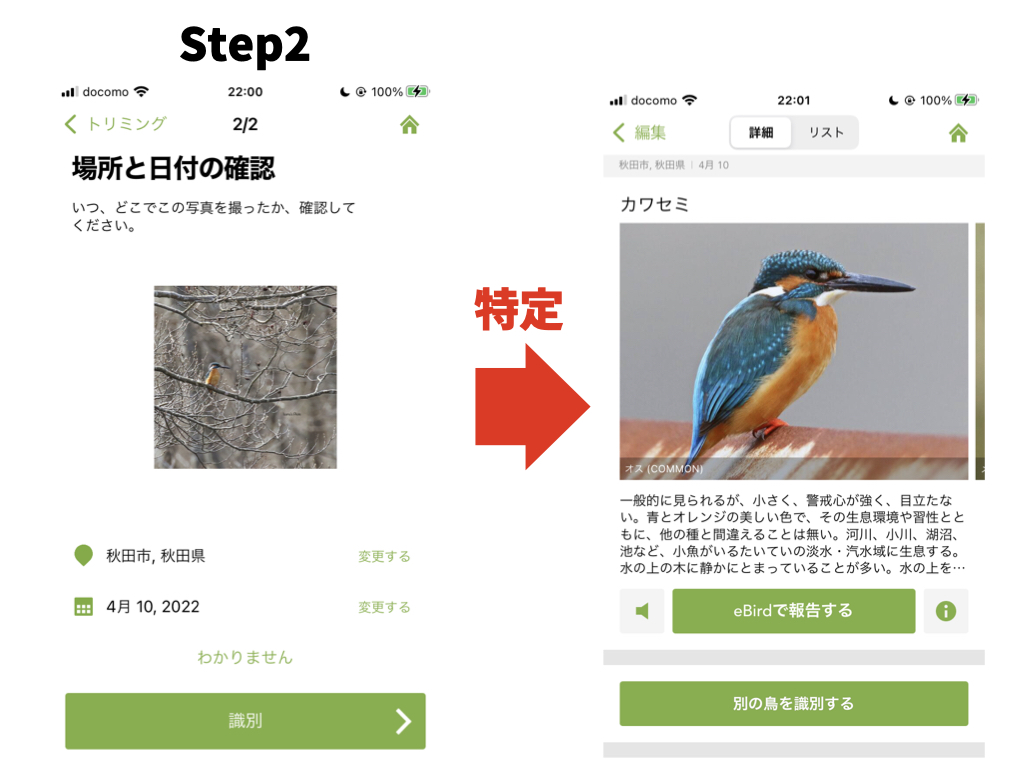Tap the 識別 button

coord(246,721)
